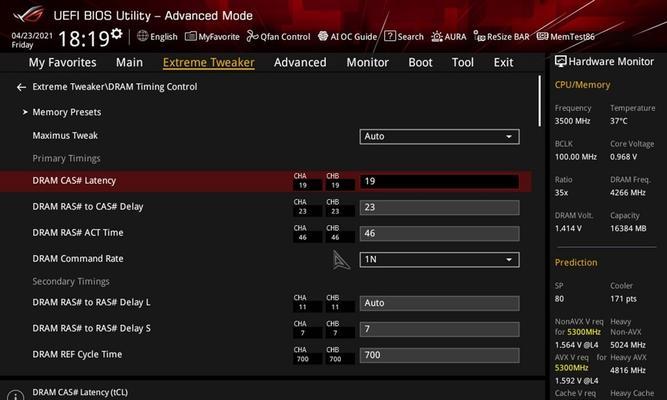This screenshot has width=667, height=400.
Task: Select the Maximus Tweak label
Action: coord(65,135)
